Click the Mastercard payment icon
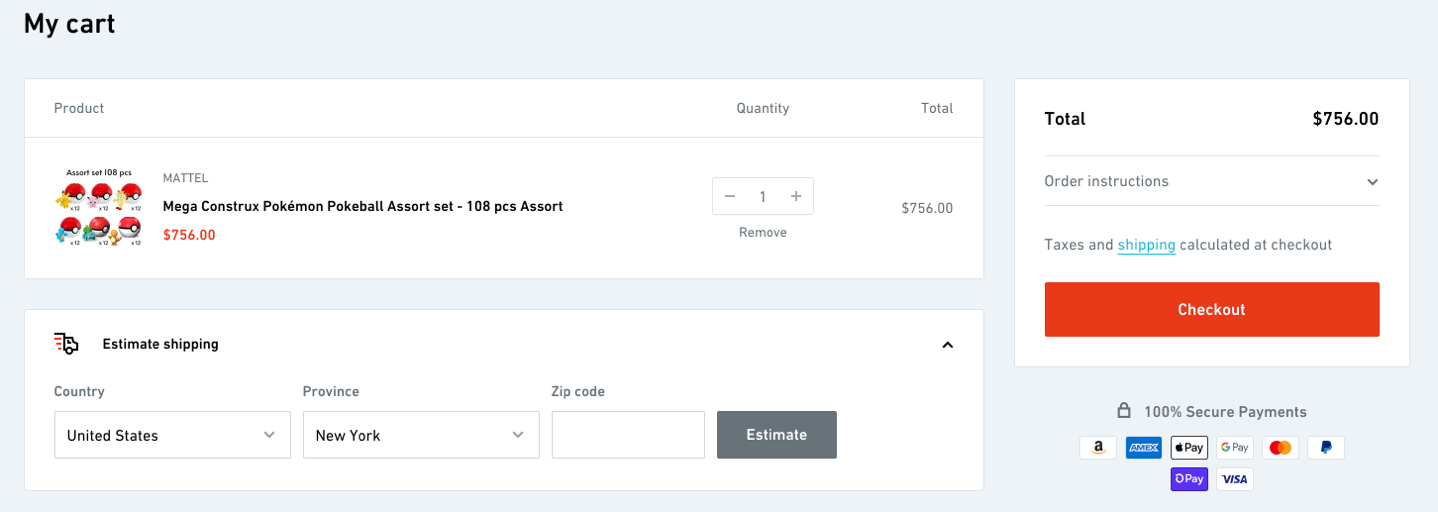 pos(1280,447)
